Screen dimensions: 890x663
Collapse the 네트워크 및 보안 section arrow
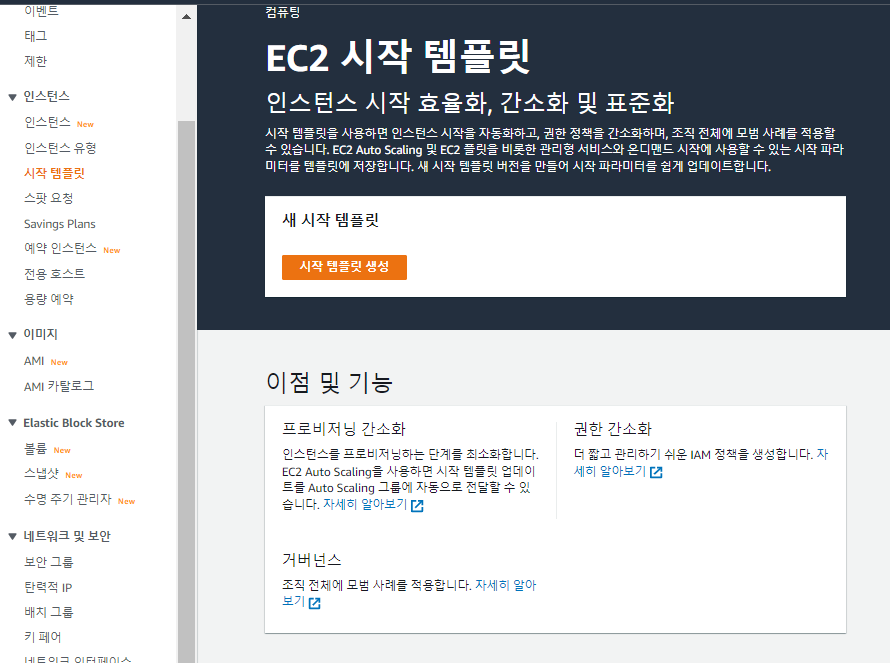tap(12, 536)
